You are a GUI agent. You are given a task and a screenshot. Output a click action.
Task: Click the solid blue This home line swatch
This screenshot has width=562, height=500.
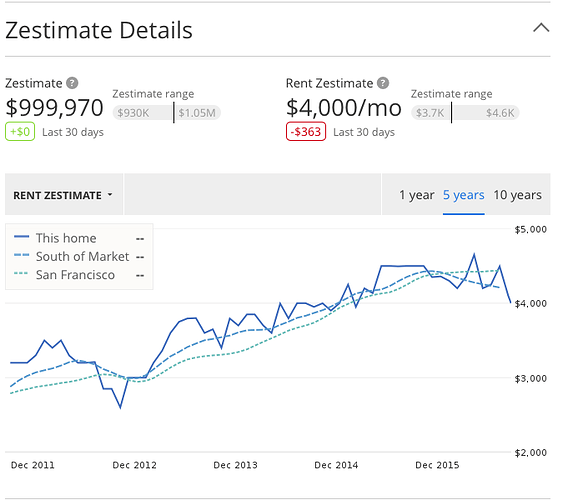tap(21, 237)
